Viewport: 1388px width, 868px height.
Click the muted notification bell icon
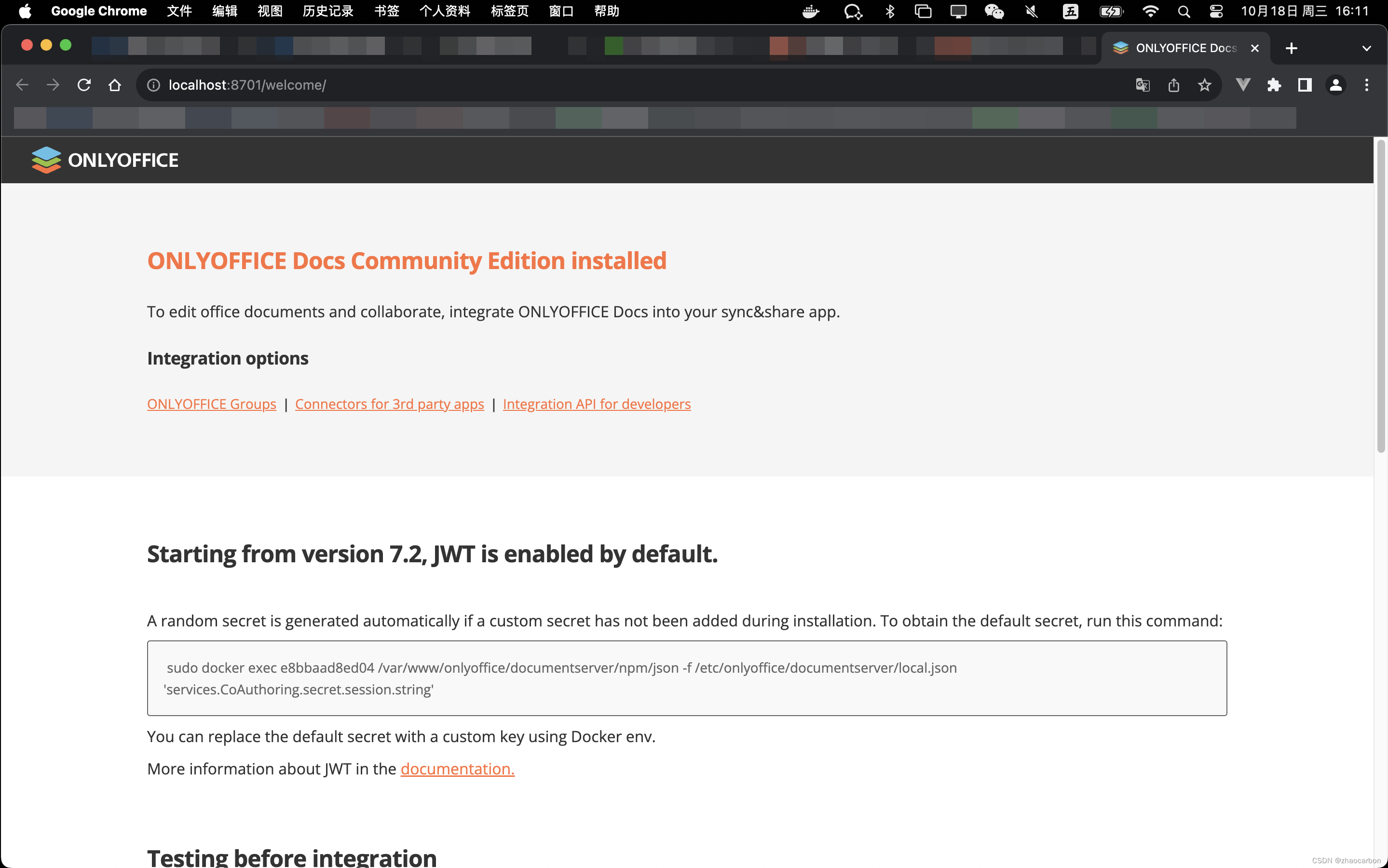click(x=1032, y=12)
